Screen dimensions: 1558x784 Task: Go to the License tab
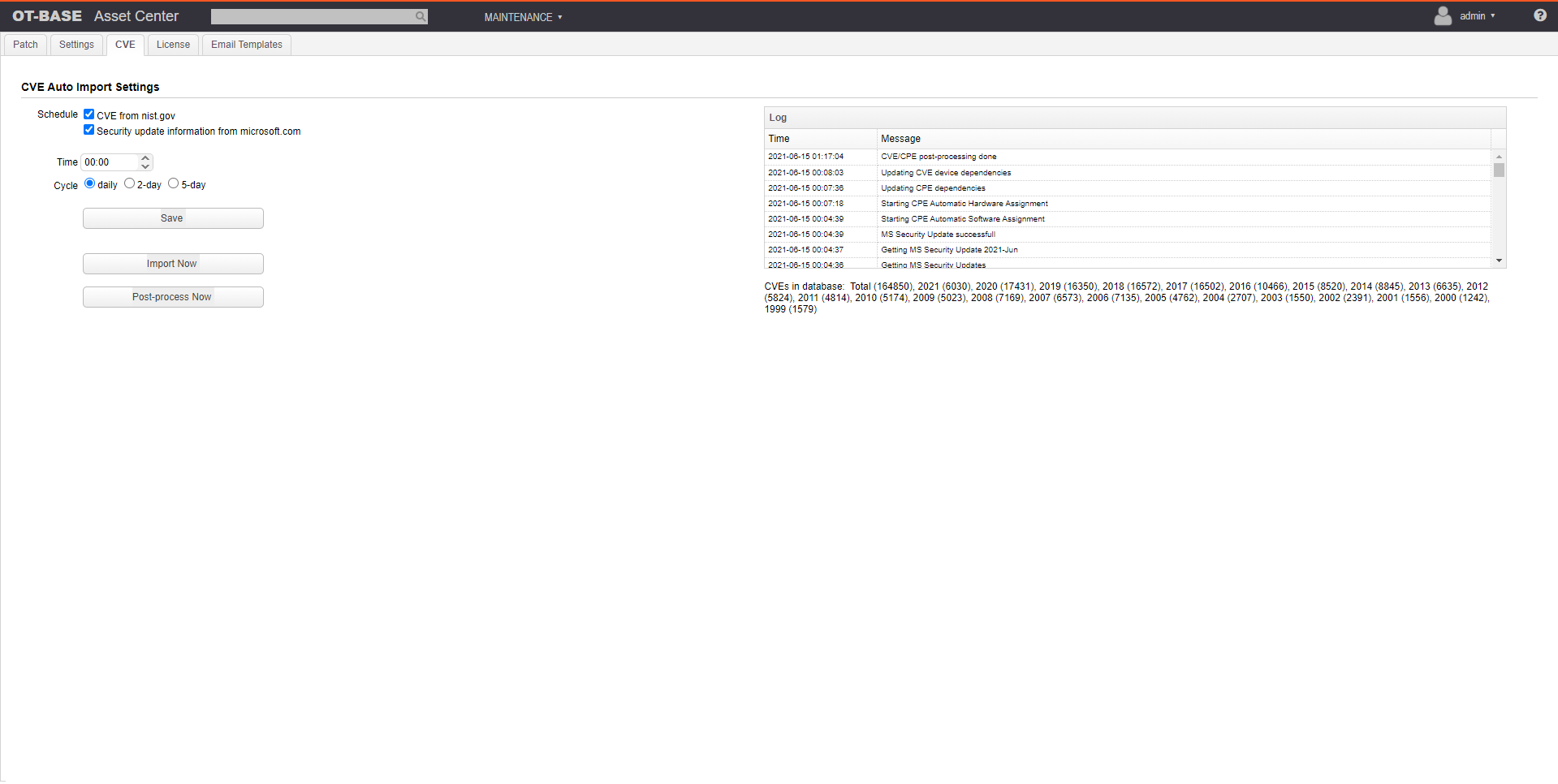173,45
